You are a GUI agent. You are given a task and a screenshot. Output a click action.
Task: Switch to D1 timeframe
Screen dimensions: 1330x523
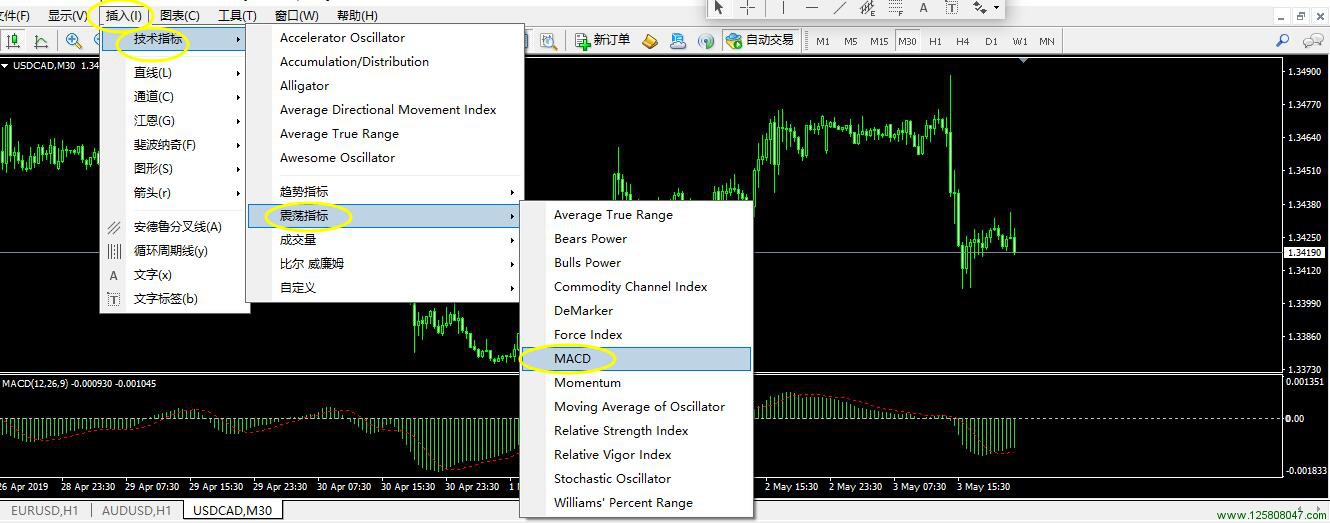click(991, 41)
